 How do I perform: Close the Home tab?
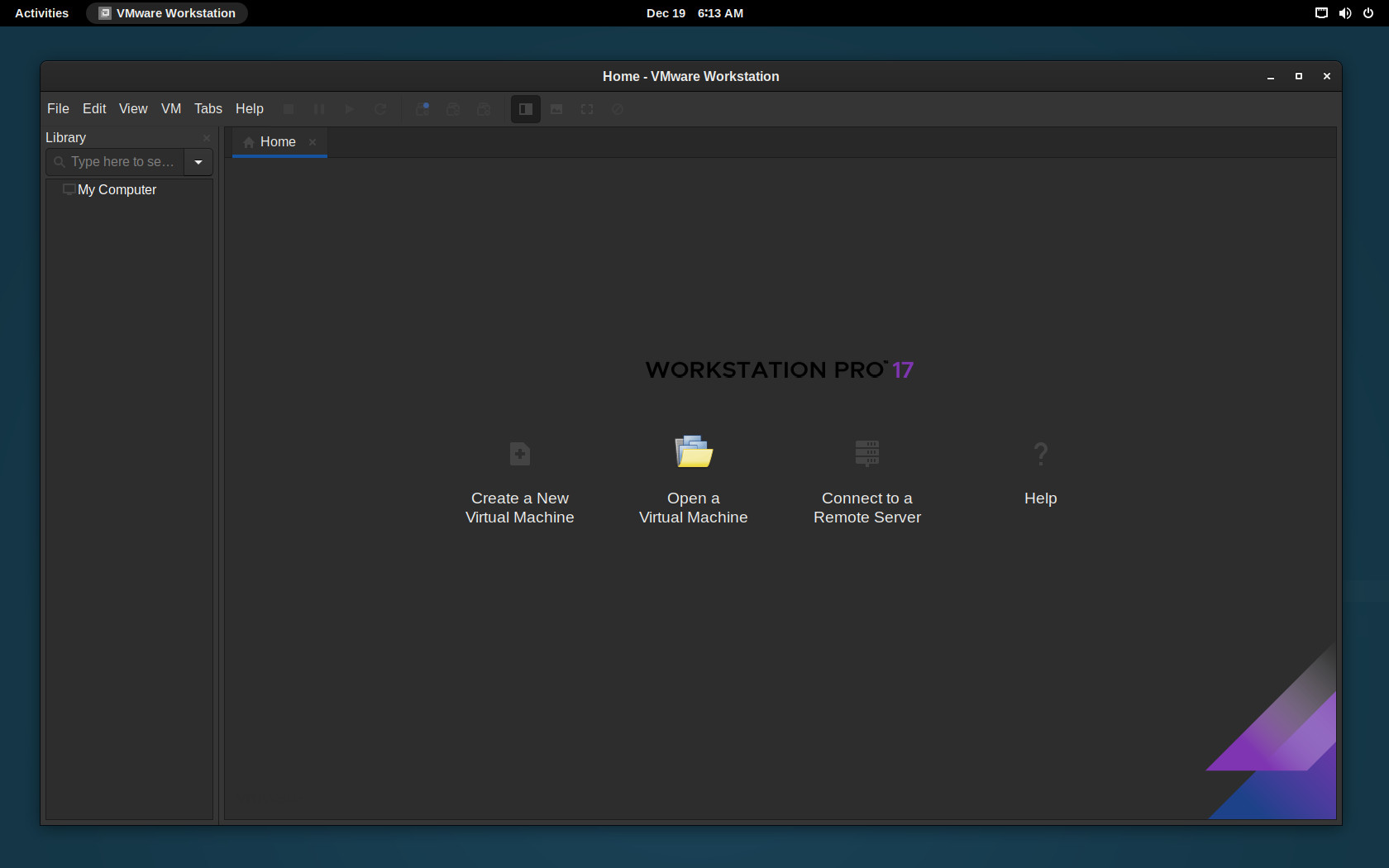tap(313, 142)
